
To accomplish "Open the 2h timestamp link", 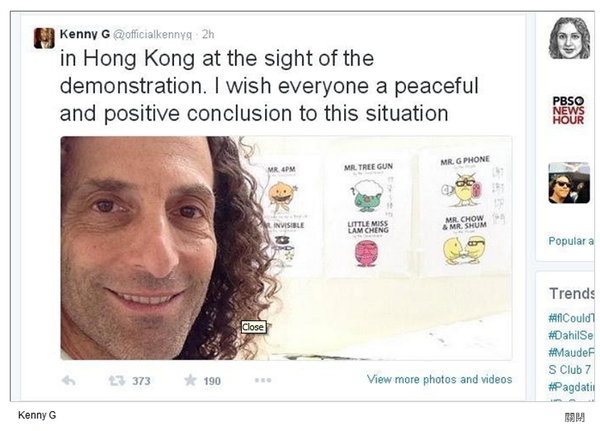I will (x=208, y=34).
